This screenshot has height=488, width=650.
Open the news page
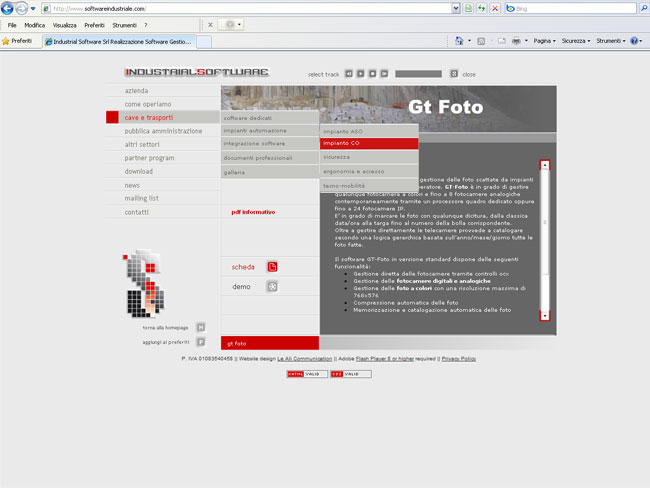[x=132, y=185]
